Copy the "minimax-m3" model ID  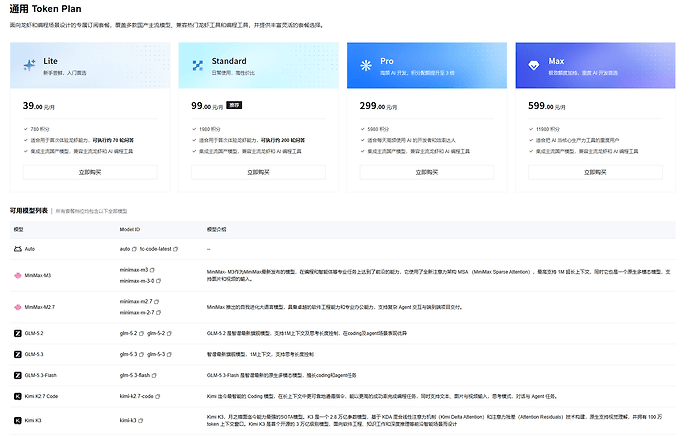(152, 270)
